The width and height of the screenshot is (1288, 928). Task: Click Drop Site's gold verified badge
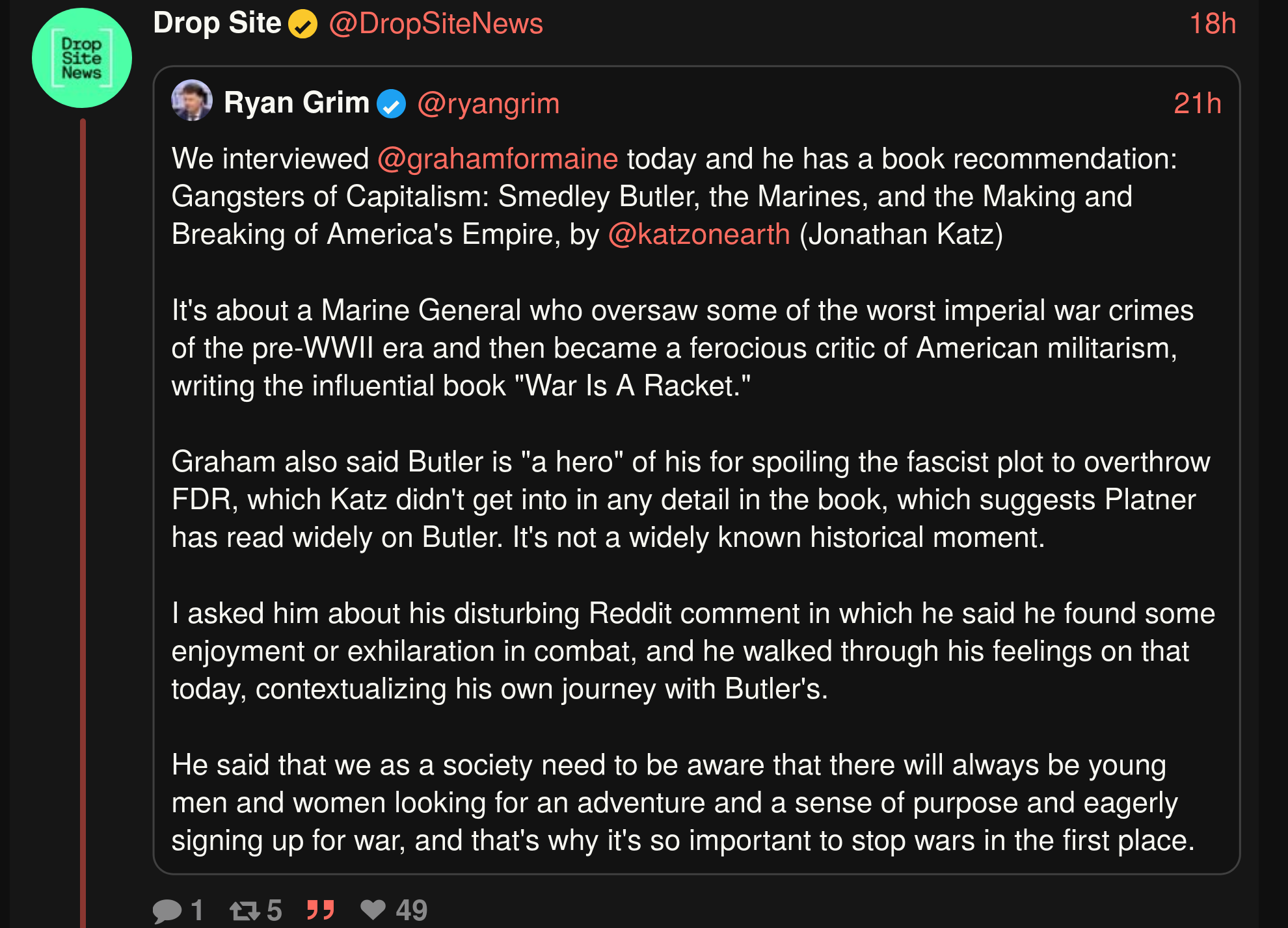tap(302, 25)
